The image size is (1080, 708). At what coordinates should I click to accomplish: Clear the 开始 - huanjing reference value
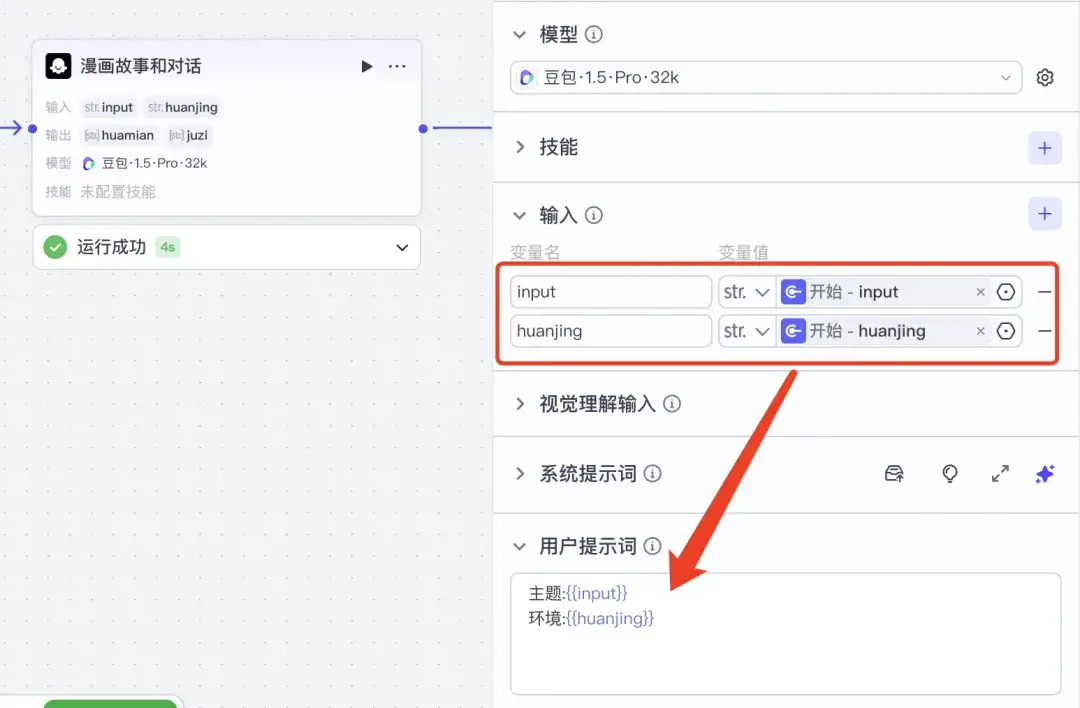[x=980, y=331]
